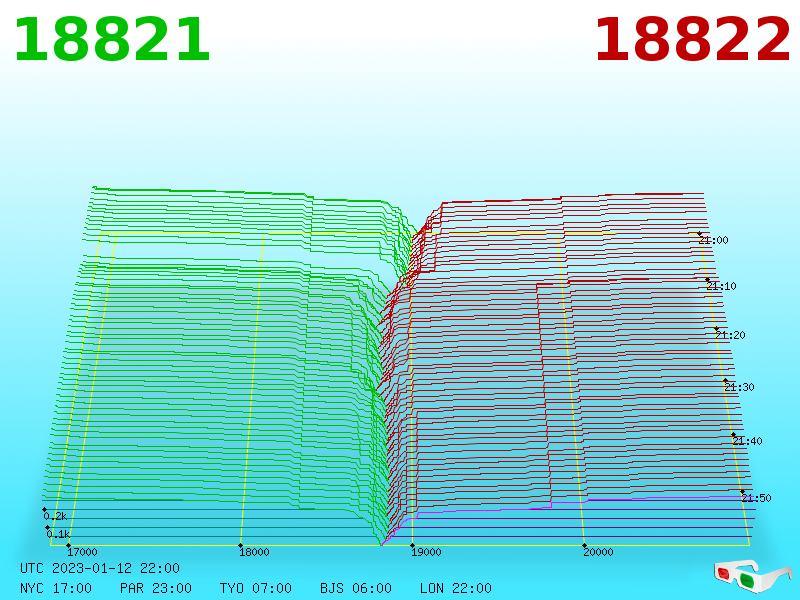Select the 17000 price axis label
This screenshot has width=800, height=600.
[x=82, y=552]
